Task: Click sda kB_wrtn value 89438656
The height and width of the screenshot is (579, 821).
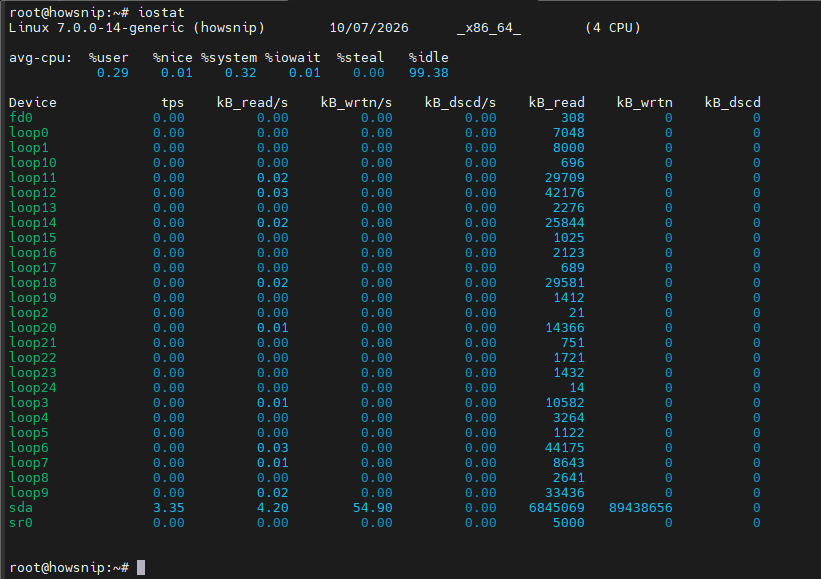Action: (x=640, y=508)
